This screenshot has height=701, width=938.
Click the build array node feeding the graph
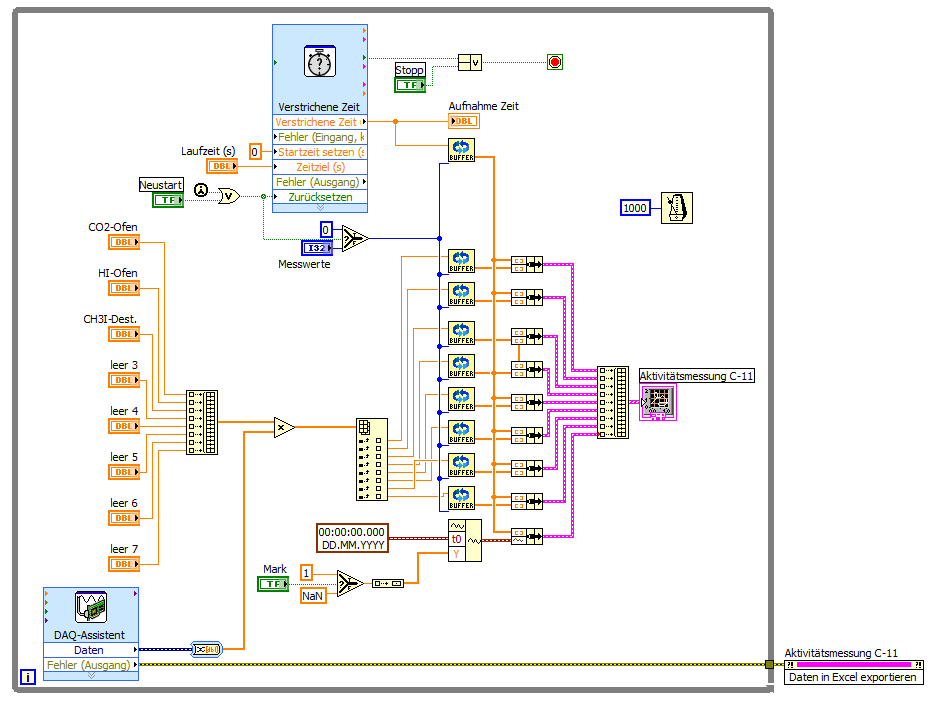613,403
